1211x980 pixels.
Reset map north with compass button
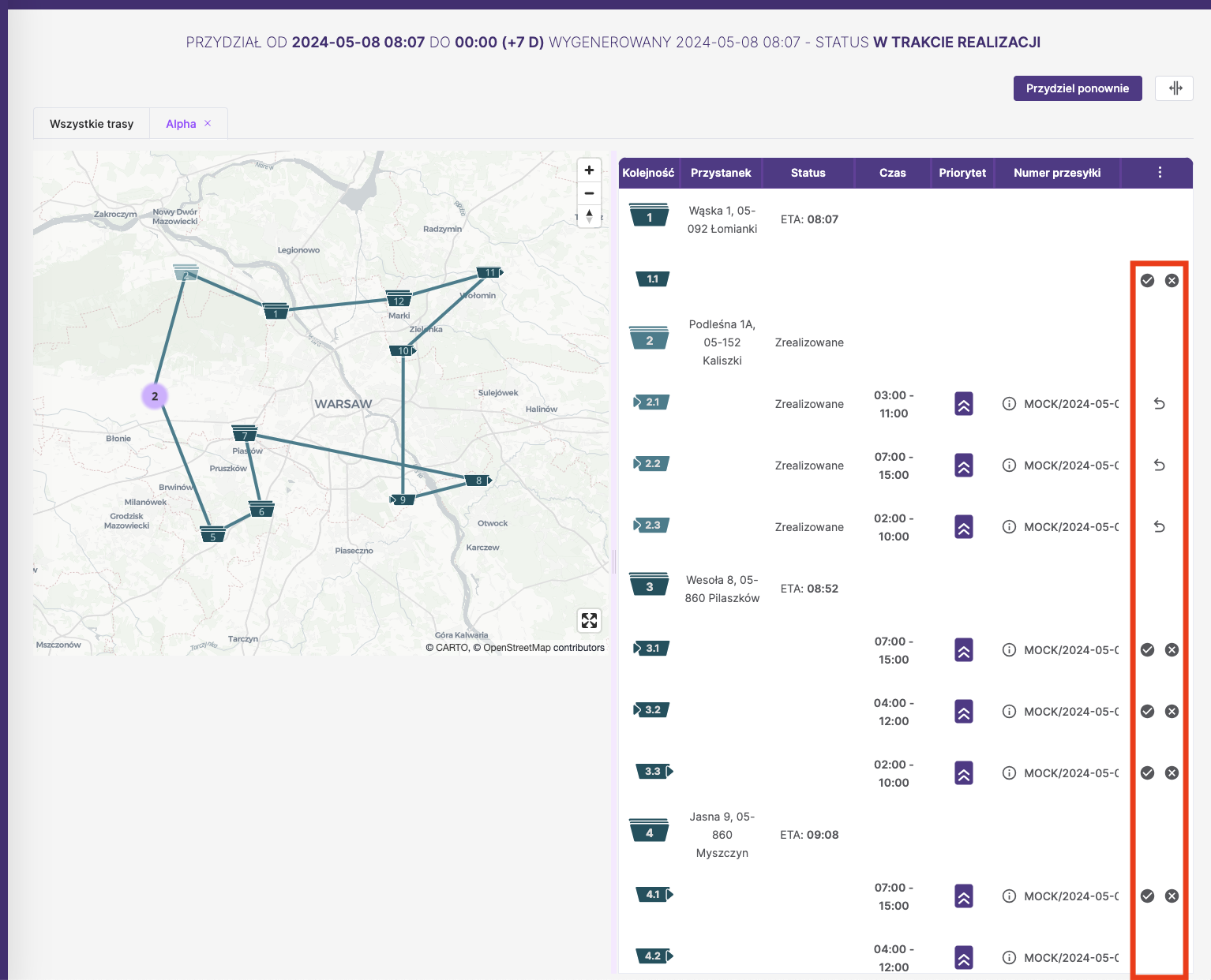(x=589, y=216)
